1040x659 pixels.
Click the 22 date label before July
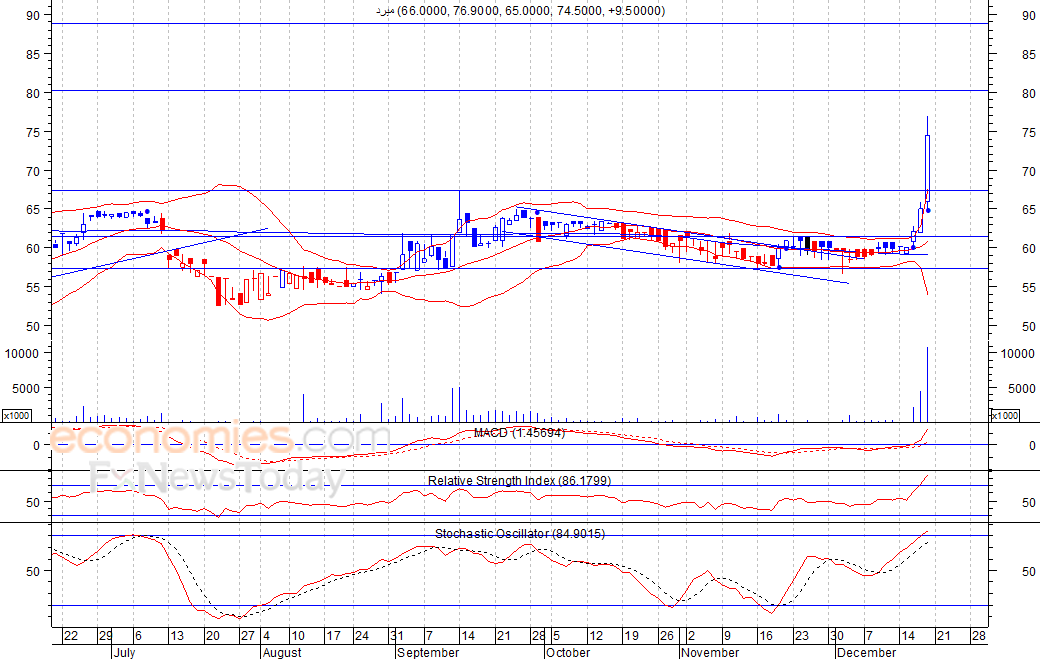click(x=70, y=636)
